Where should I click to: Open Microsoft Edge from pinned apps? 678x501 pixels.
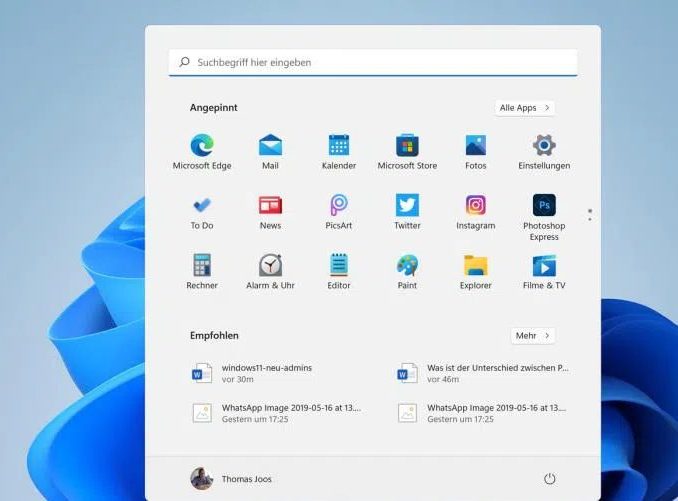point(202,151)
